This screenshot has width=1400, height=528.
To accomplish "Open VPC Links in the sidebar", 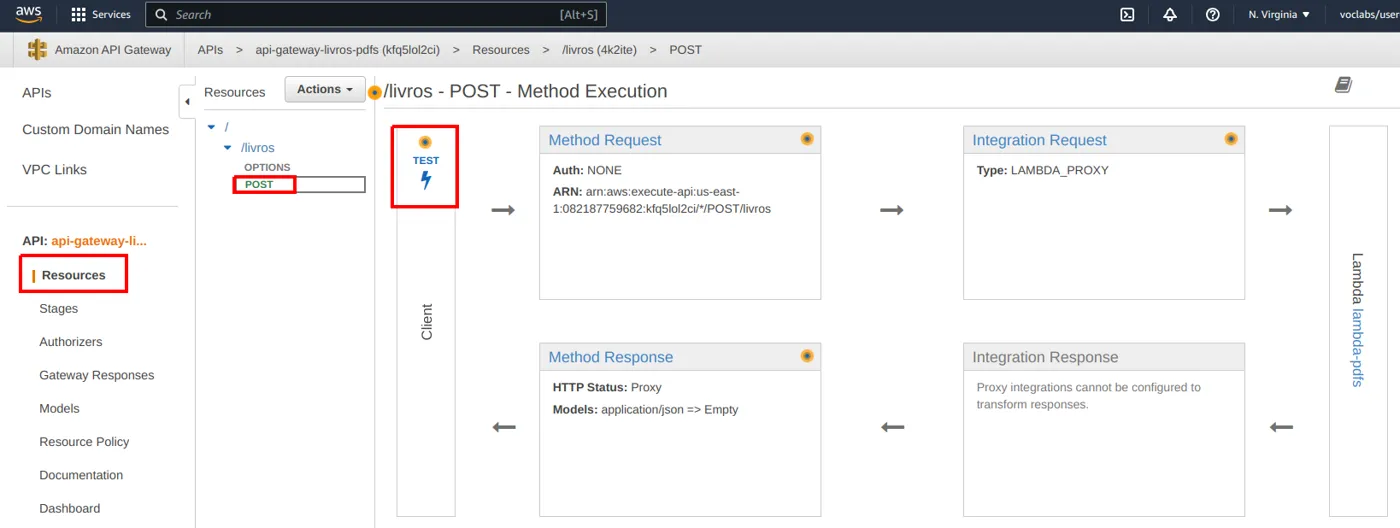I will [55, 170].
